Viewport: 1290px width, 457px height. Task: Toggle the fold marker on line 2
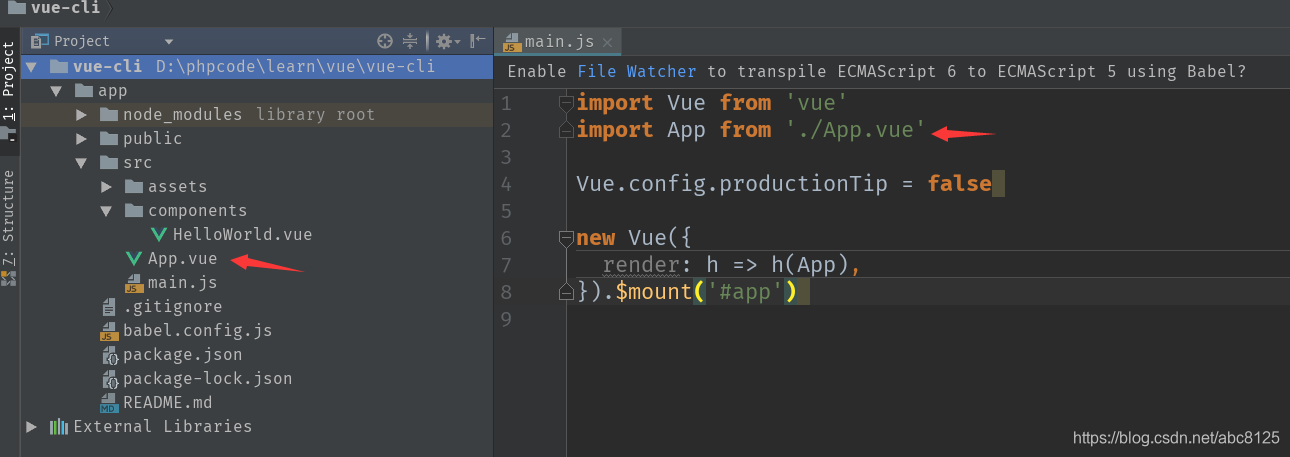566,130
